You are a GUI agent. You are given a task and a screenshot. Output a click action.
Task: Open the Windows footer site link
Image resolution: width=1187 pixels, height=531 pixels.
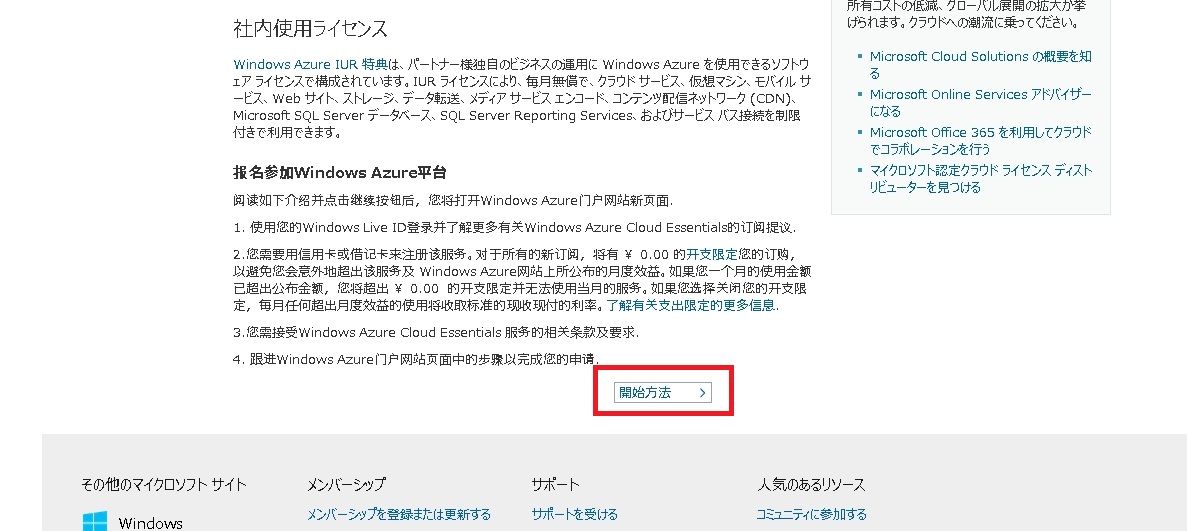click(151, 523)
